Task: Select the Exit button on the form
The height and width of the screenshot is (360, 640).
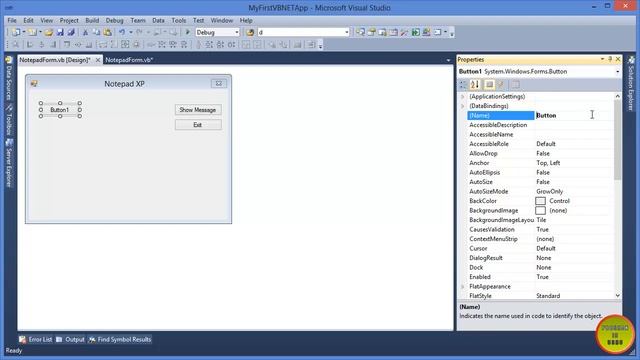Action: click(x=198, y=125)
